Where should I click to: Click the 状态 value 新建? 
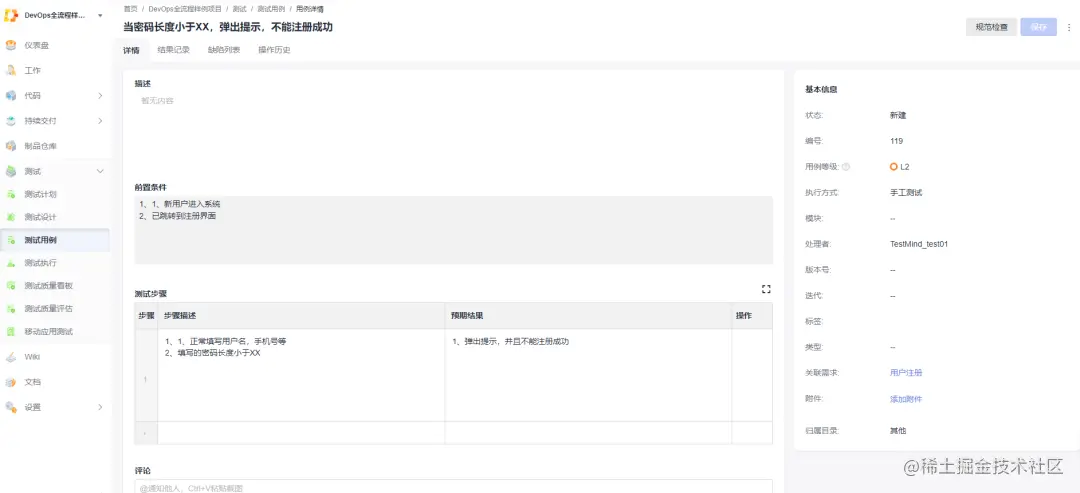pos(897,115)
